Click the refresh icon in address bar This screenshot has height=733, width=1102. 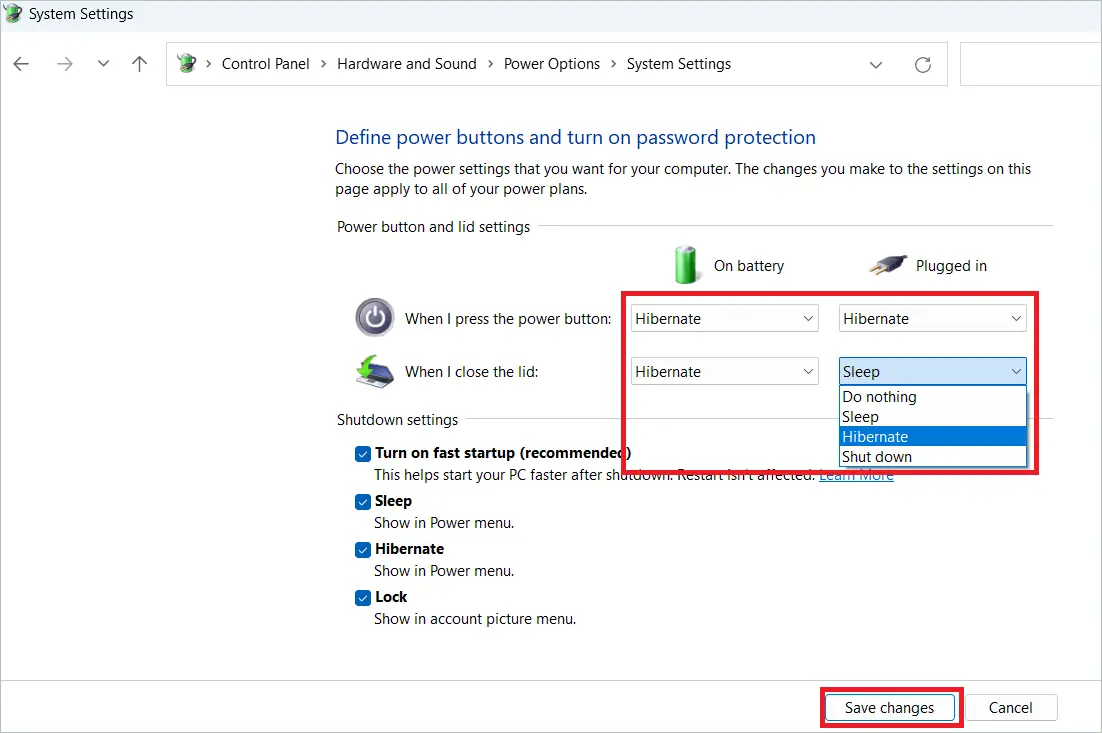(922, 63)
